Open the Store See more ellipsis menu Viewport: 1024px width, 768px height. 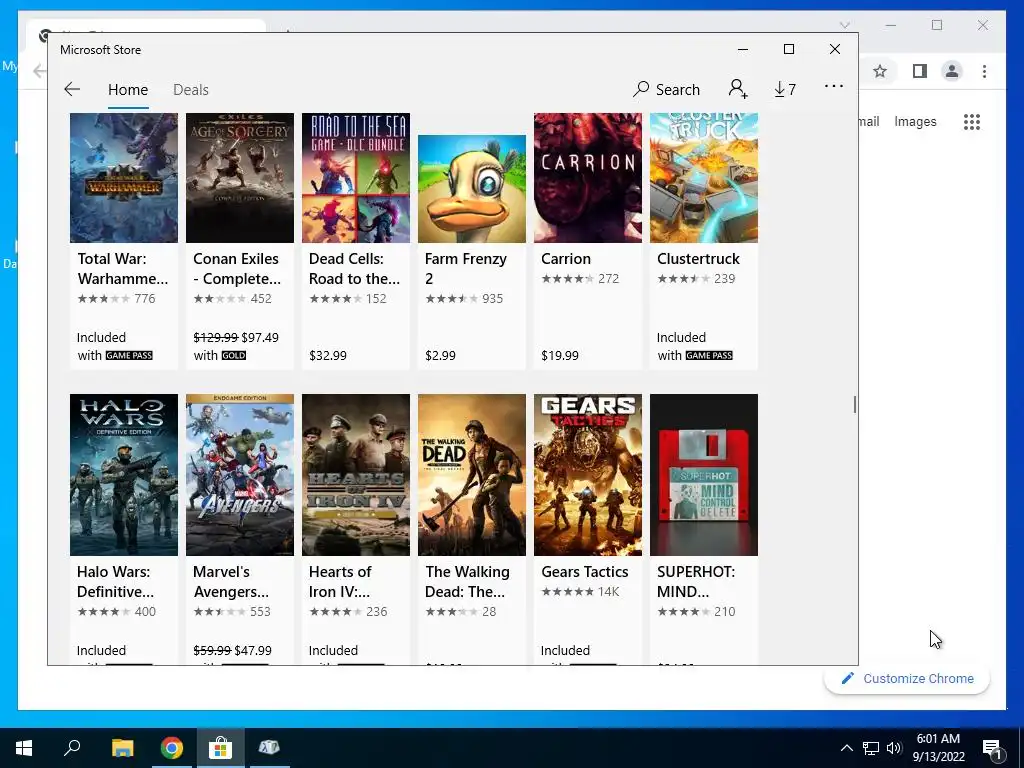click(x=834, y=86)
